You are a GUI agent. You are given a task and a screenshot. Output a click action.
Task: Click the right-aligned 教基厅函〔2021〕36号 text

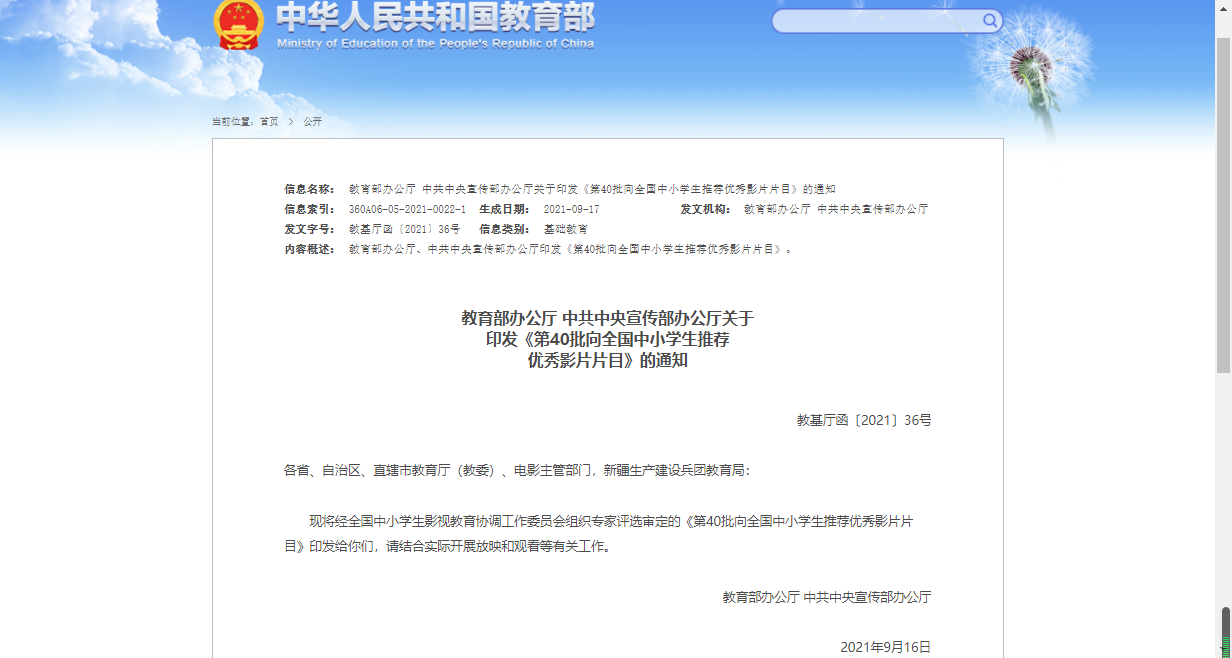[x=864, y=421]
